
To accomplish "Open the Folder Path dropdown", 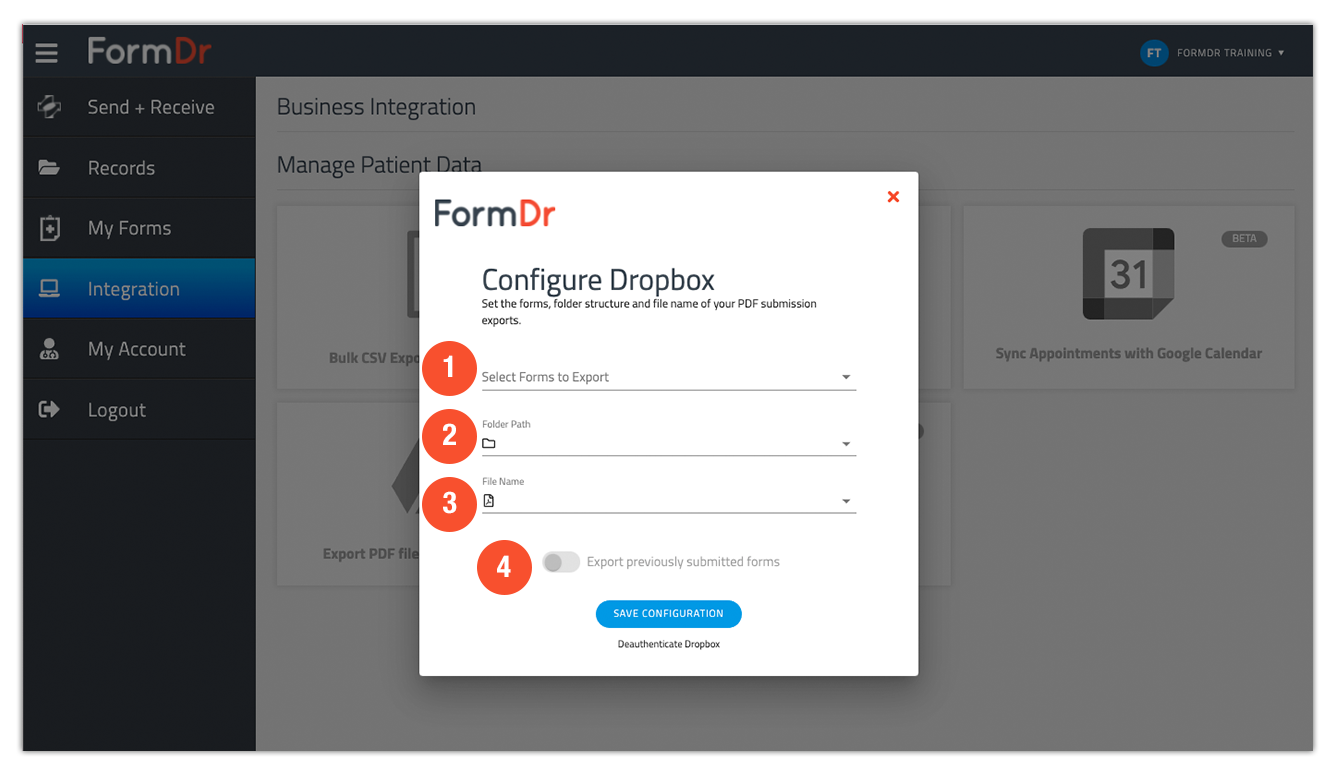I will tap(668, 437).
